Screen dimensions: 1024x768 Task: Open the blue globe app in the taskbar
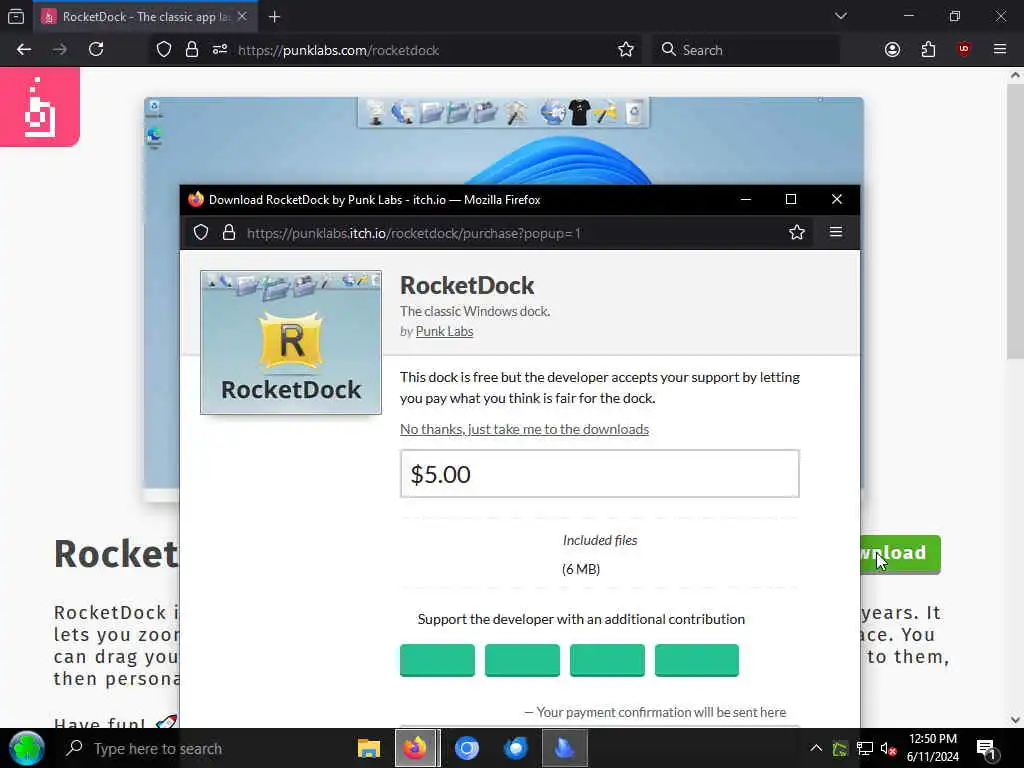click(x=515, y=748)
